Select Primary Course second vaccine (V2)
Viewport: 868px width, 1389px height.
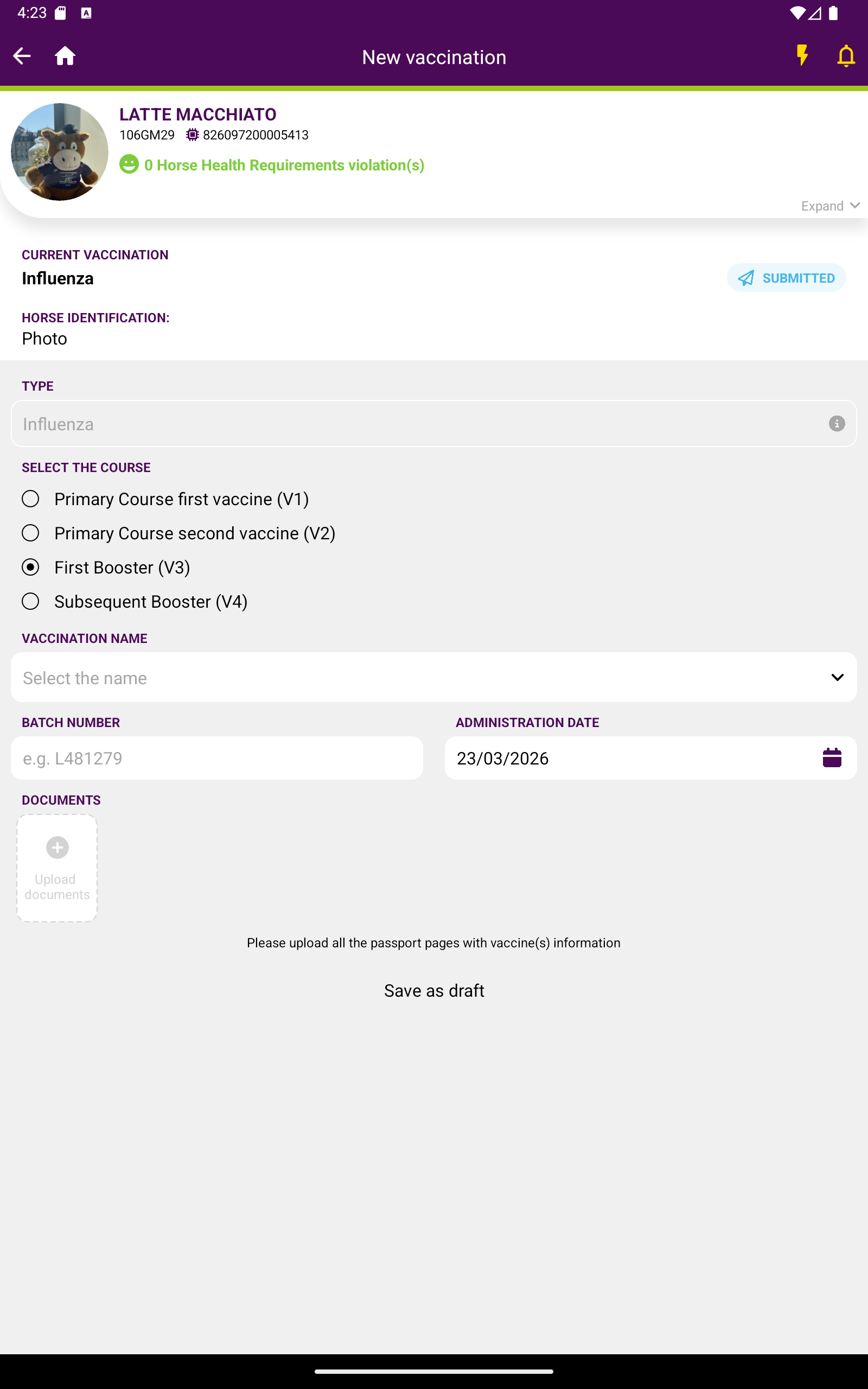click(30, 533)
